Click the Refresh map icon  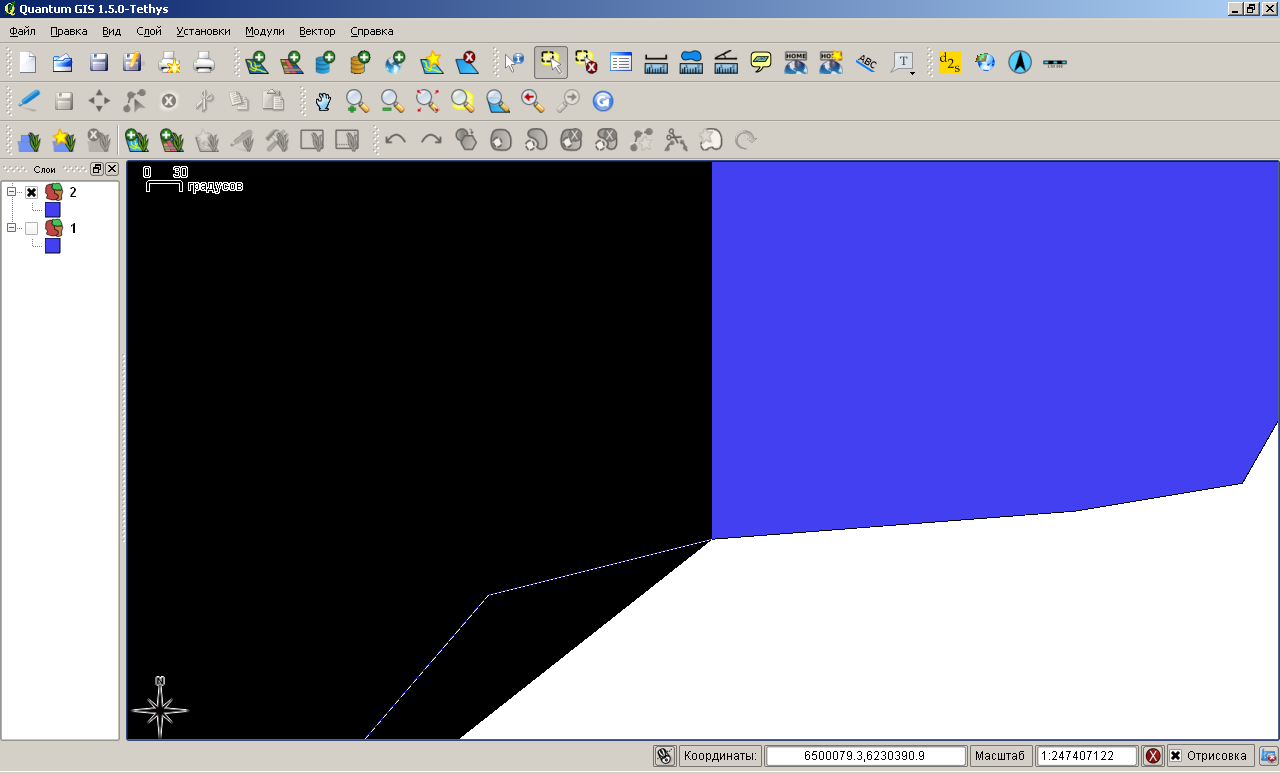[602, 101]
